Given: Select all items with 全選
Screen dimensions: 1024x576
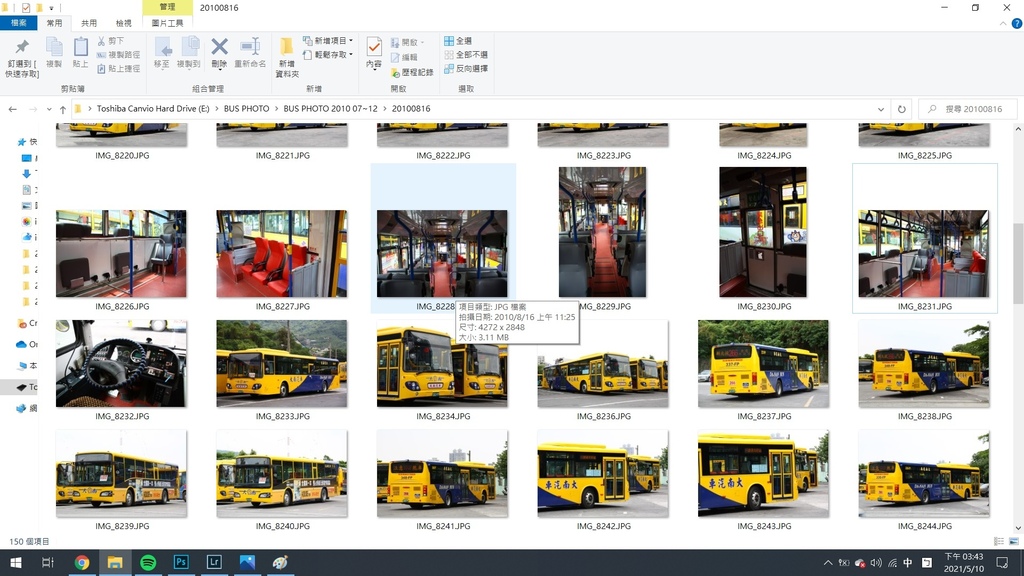Looking at the screenshot, I should (458, 41).
